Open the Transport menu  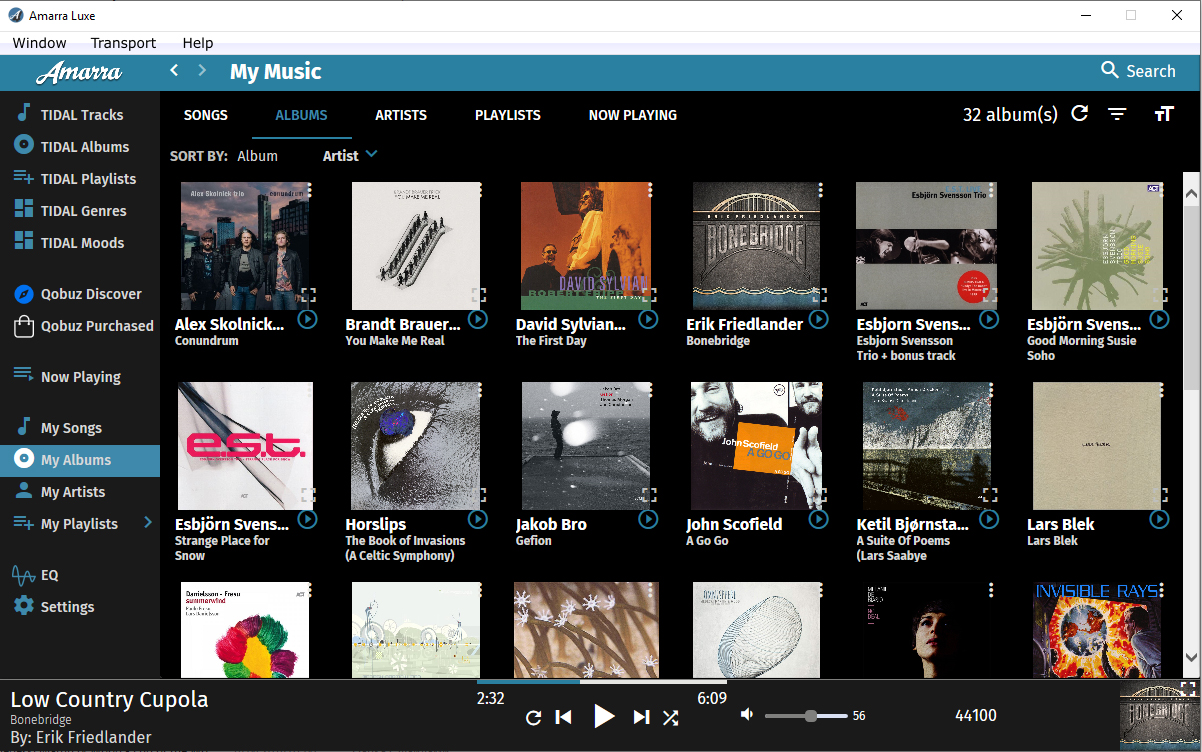(x=123, y=43)
